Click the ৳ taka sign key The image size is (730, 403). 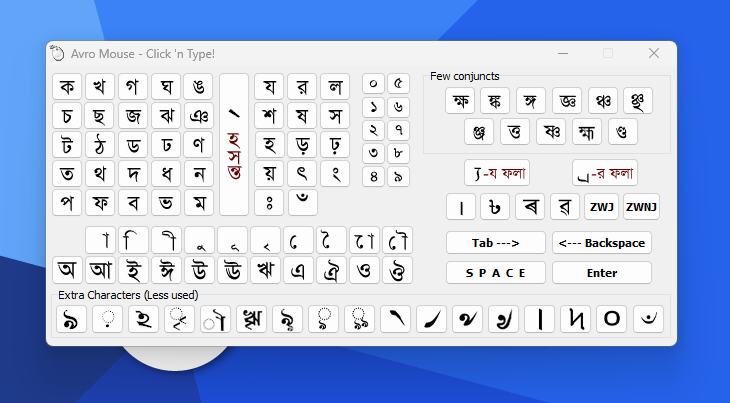495,207
